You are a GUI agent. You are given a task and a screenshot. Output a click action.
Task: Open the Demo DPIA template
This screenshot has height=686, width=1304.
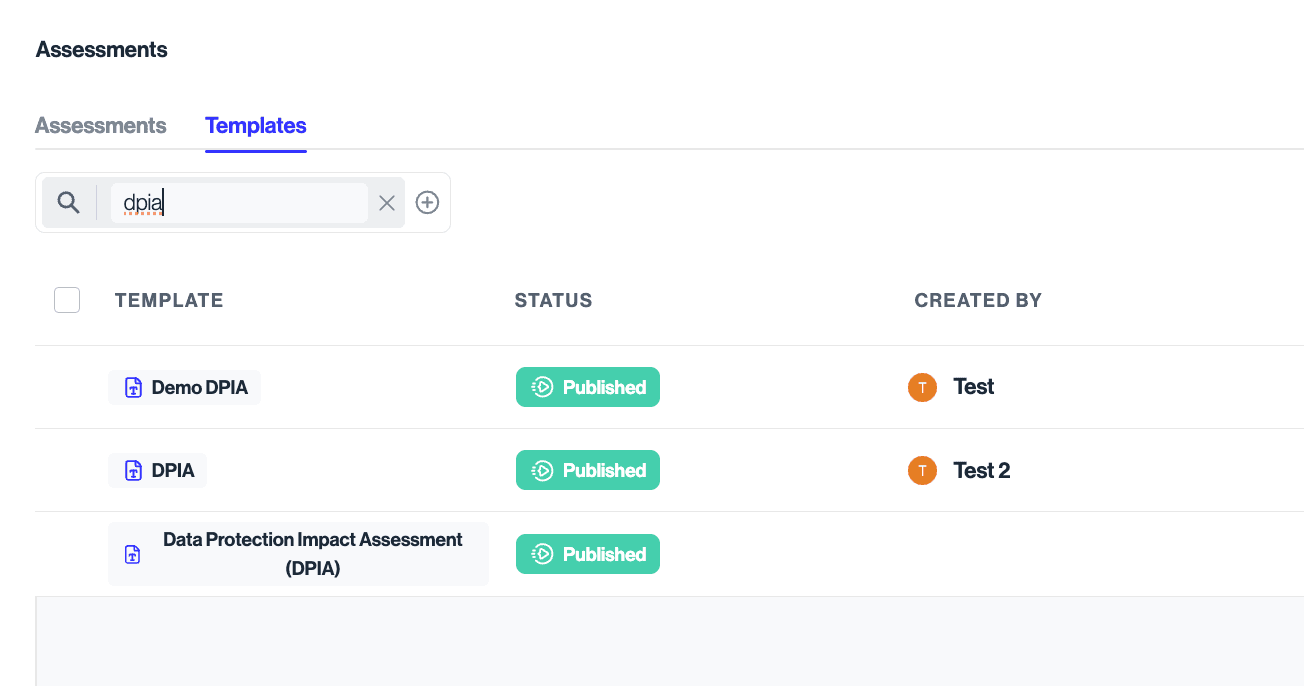coord(199,388)
